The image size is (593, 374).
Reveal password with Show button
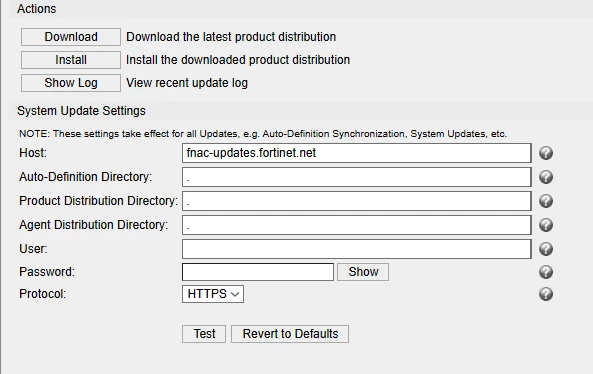pyautogui.click(x=363, y=272)
